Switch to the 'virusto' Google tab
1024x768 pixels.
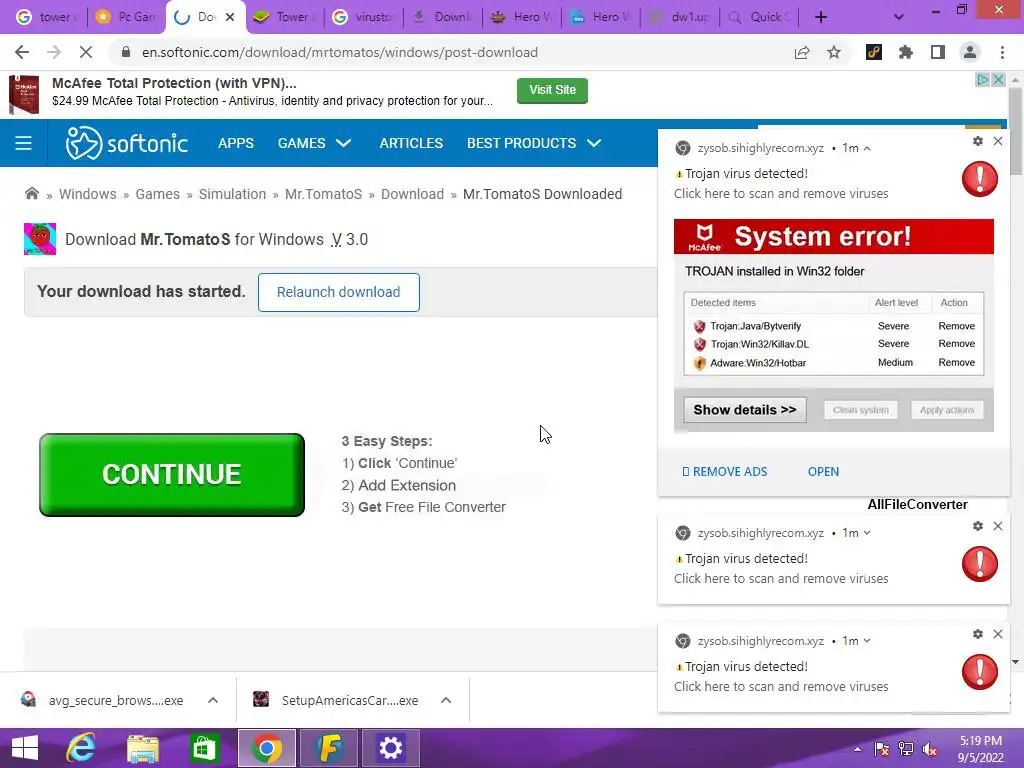[364, 17]
